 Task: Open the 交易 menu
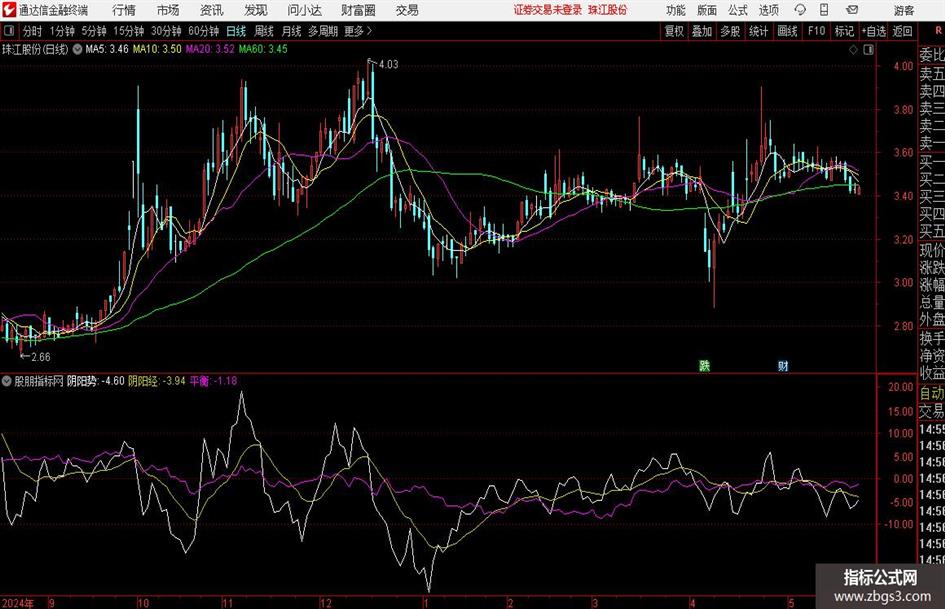[407, 10]
